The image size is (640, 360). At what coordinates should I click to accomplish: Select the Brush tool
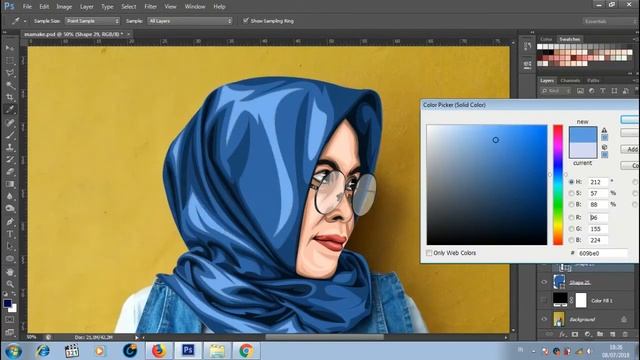click(x=9, y=135)
